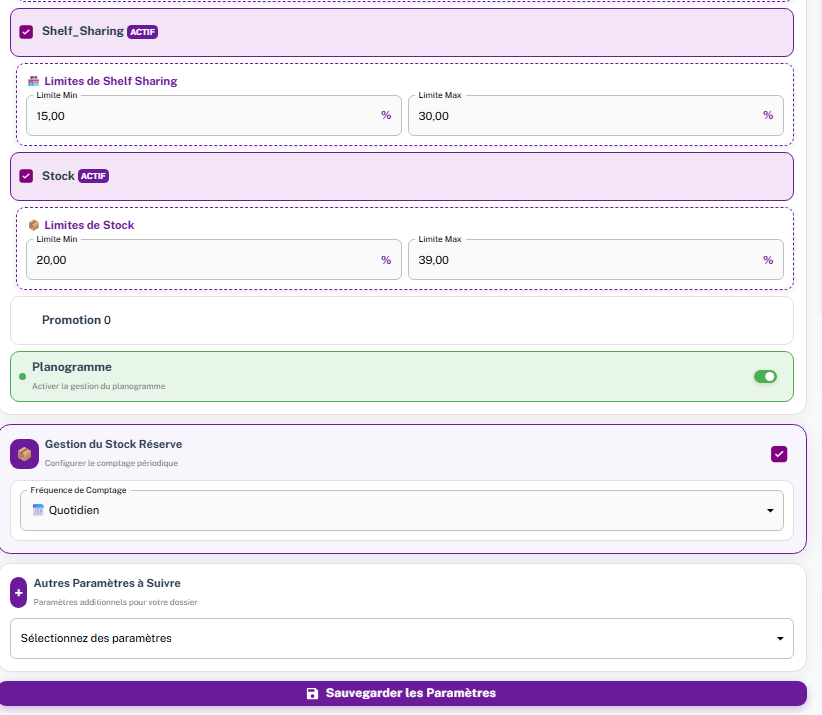Click the package icon beside Gestion du Stock Réserve

pos(25,454)
